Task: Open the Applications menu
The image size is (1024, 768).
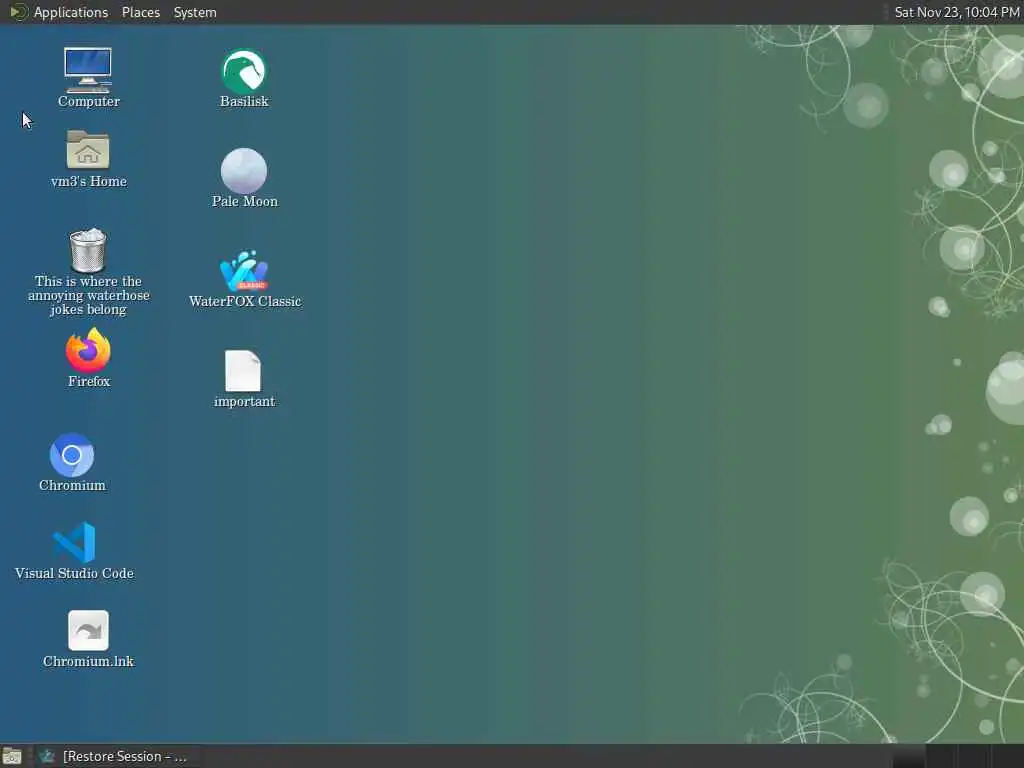Action: click(71, 12)
